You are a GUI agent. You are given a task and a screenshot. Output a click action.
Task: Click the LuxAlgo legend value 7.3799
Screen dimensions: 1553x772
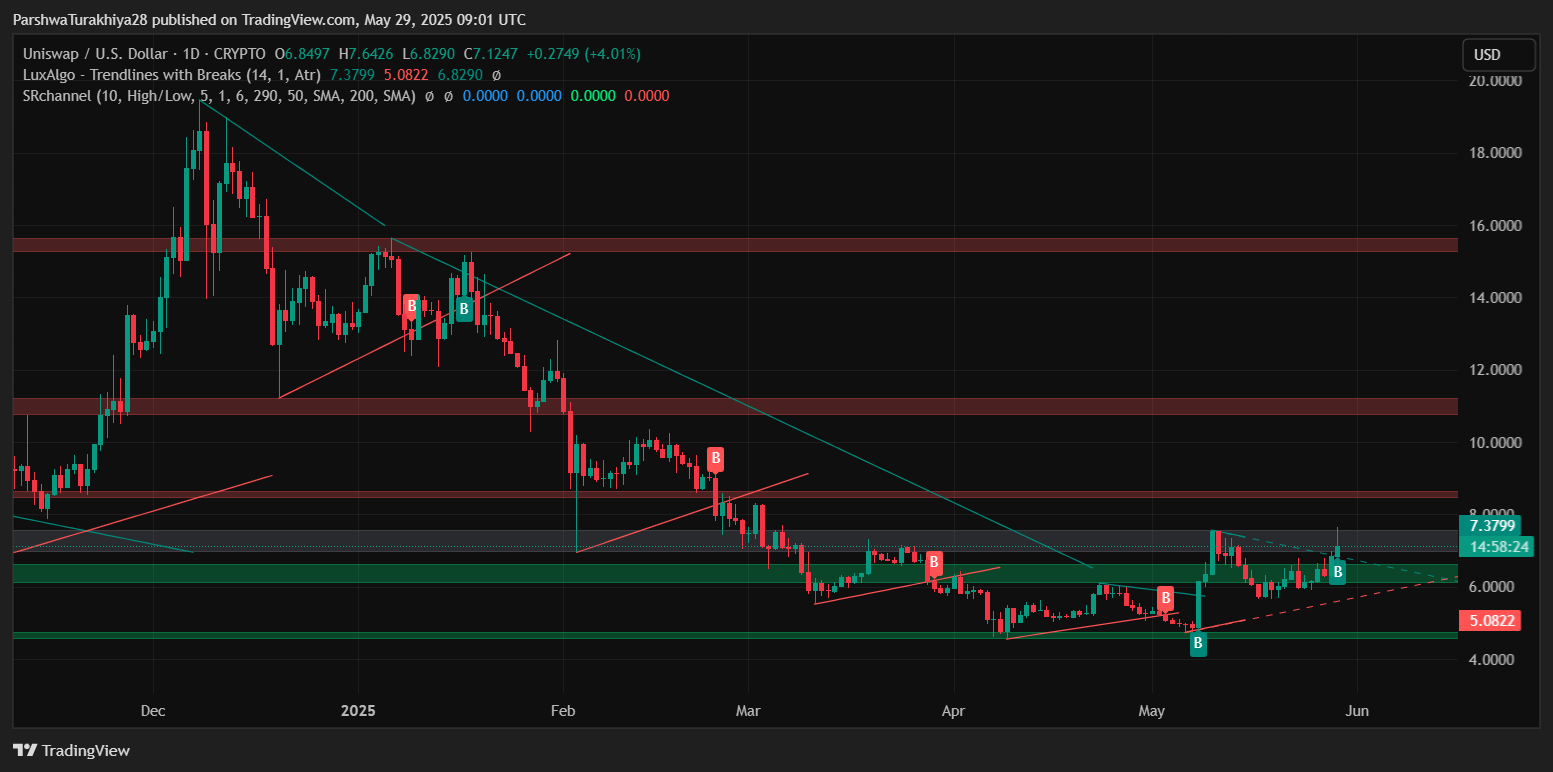coord(353,75)
